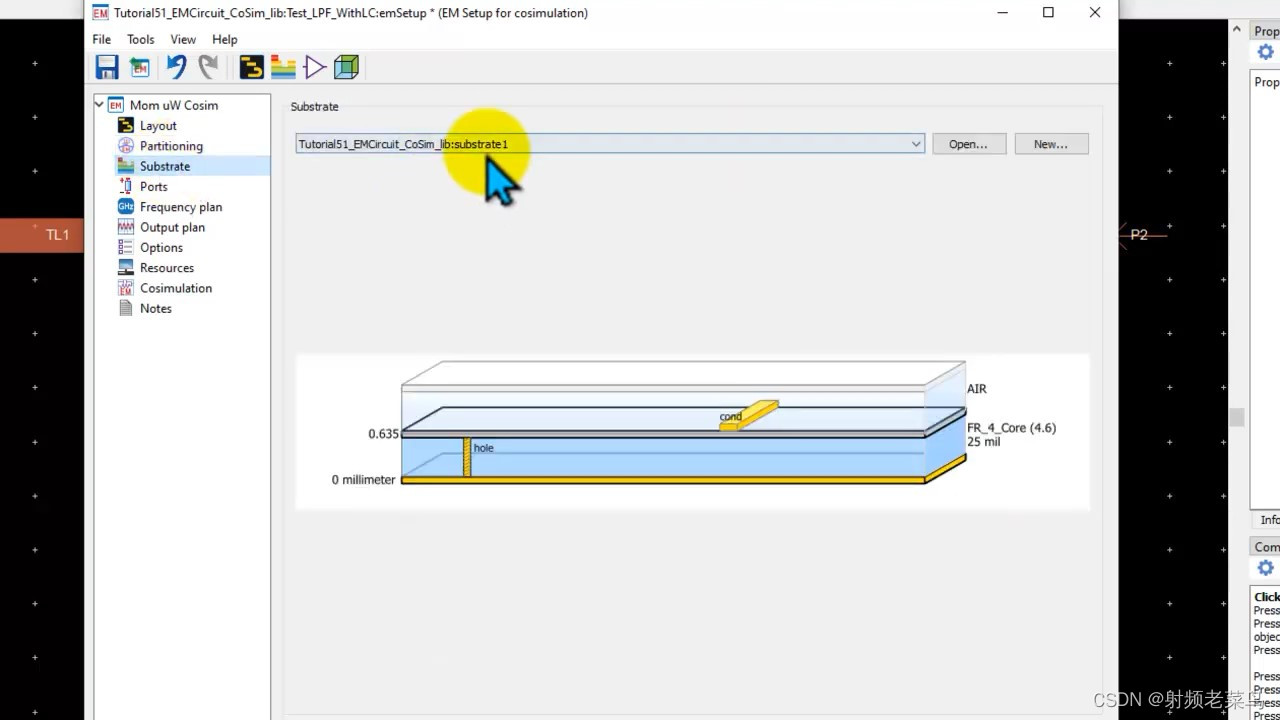Open the 3D view cube icon
Image resolution: width=1280 pixels, height=720 pixels.
[x=345, y=66]
